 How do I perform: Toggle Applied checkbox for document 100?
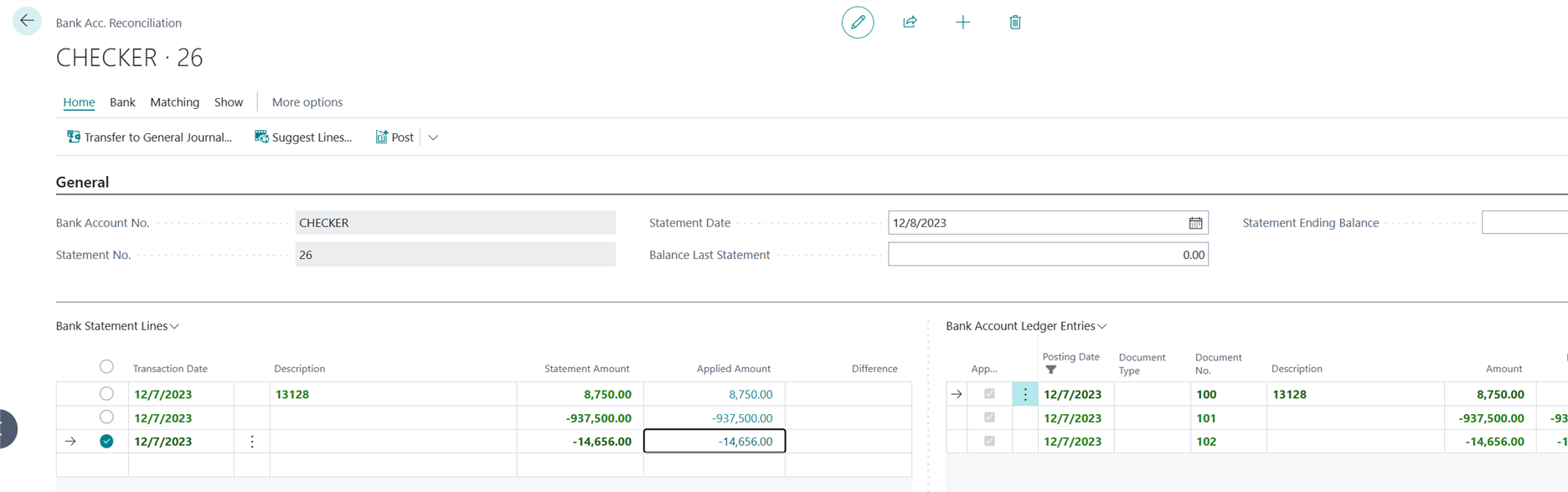[989, 394]
